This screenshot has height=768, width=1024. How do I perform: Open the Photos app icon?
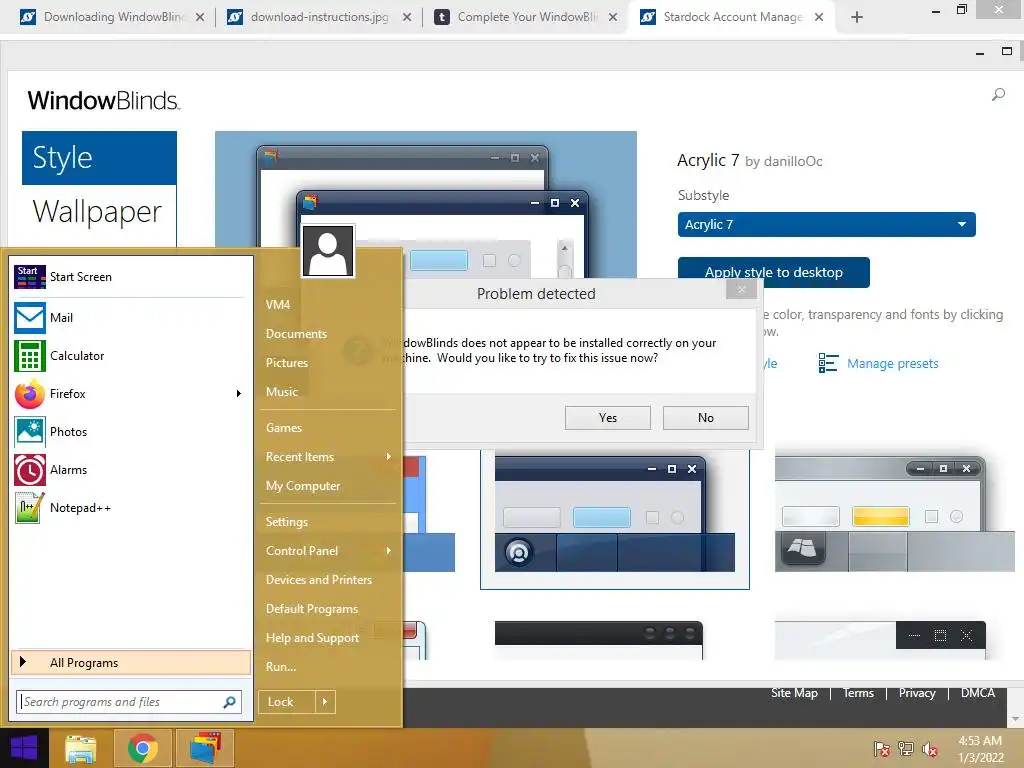(29, 432)
